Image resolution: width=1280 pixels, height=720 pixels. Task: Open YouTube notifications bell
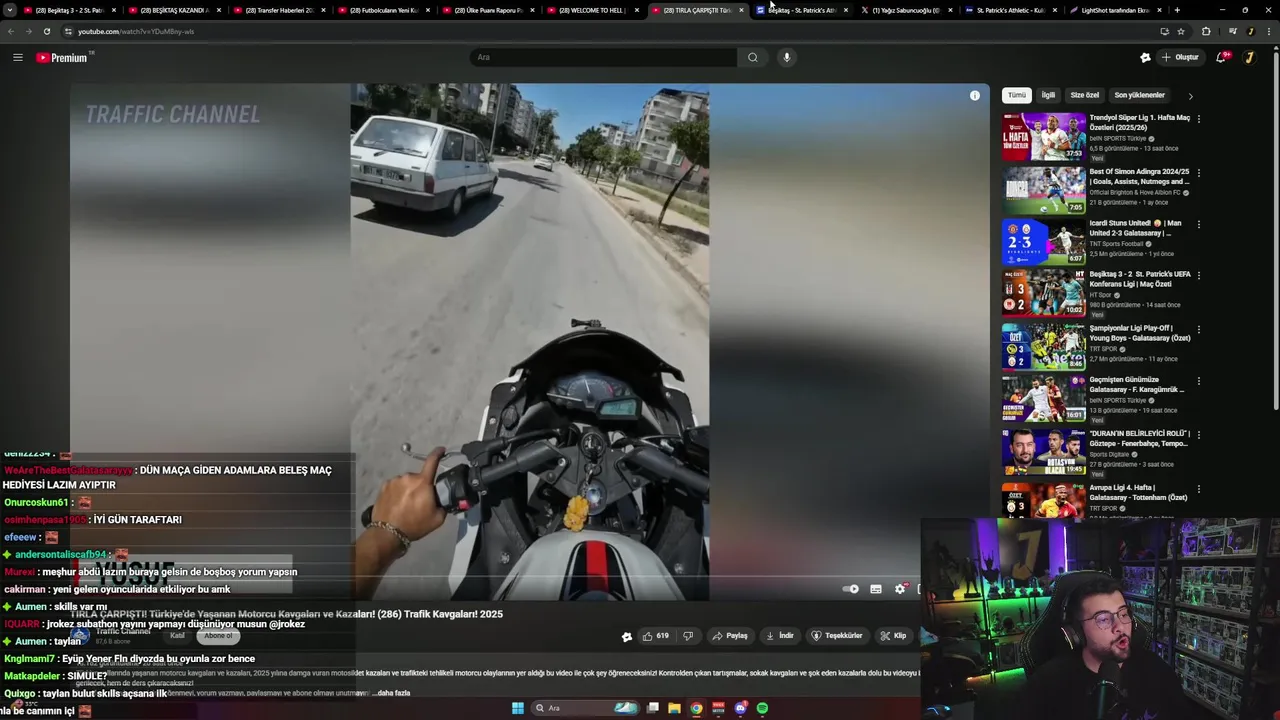pos(1221,57)
